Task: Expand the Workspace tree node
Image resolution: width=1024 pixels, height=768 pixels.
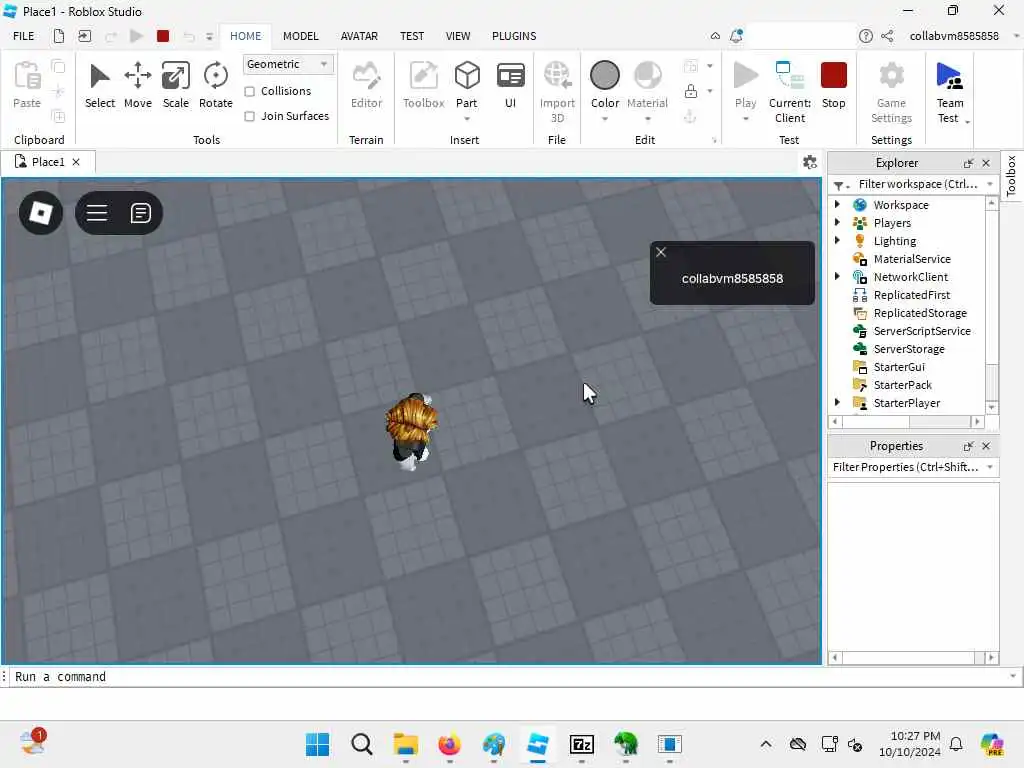Action: pyautogui.click(x=837, y=204)
